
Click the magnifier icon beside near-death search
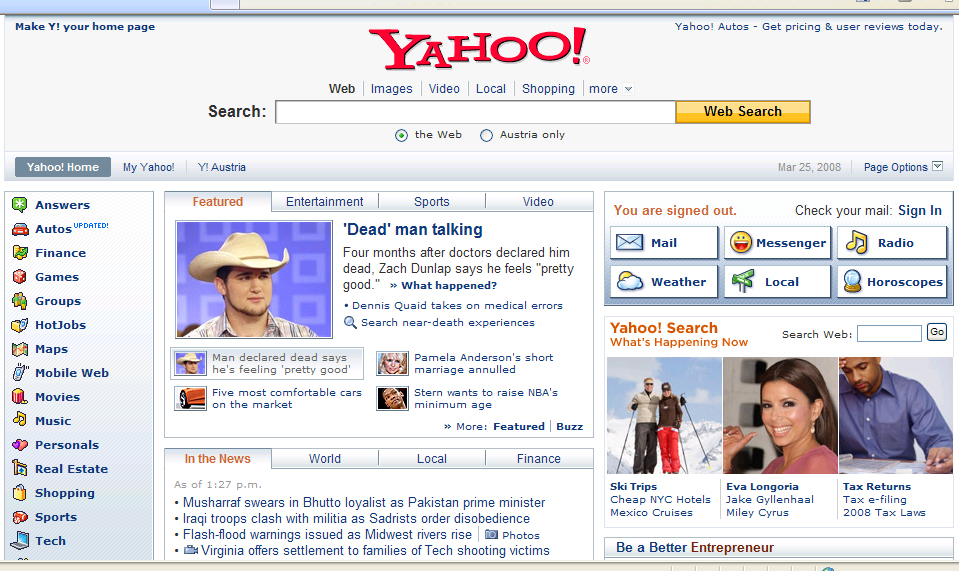pos(350,322)
